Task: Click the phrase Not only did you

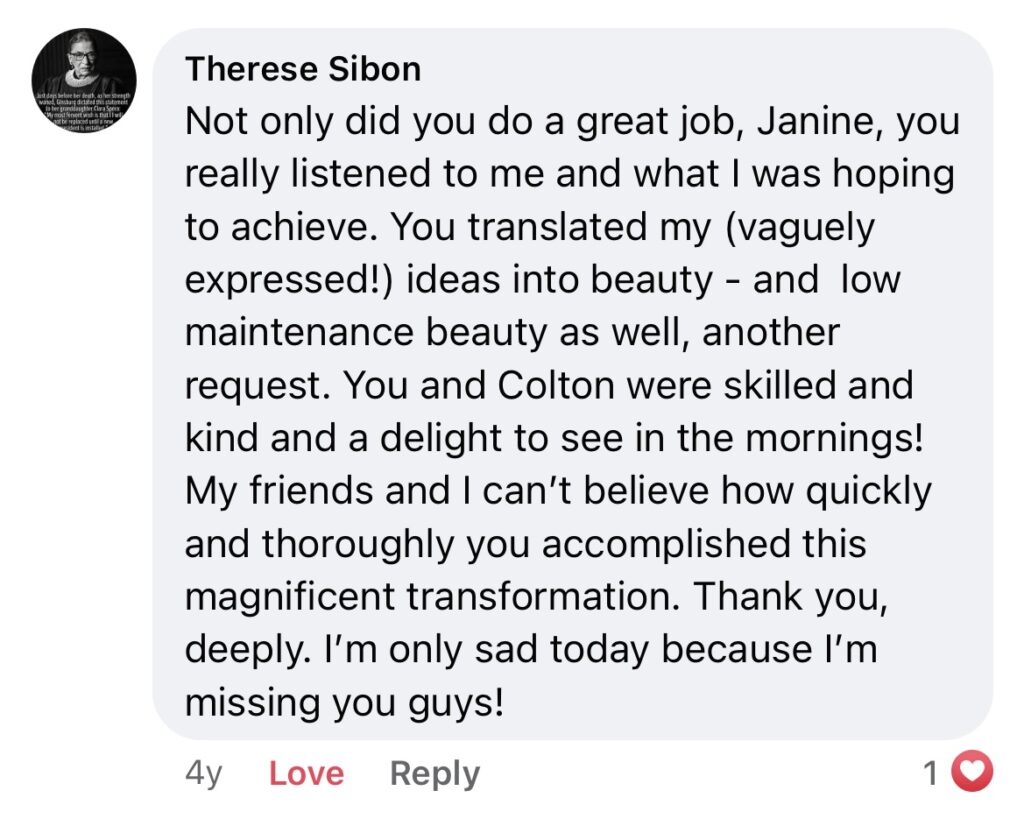Action: coord(330,122)
